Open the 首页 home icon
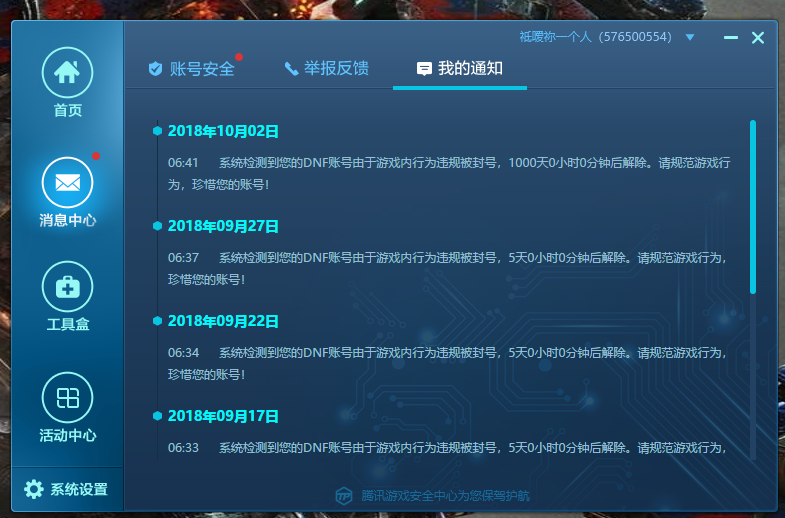Viewport: 785px width, 518px height. [x=67, y=72]
